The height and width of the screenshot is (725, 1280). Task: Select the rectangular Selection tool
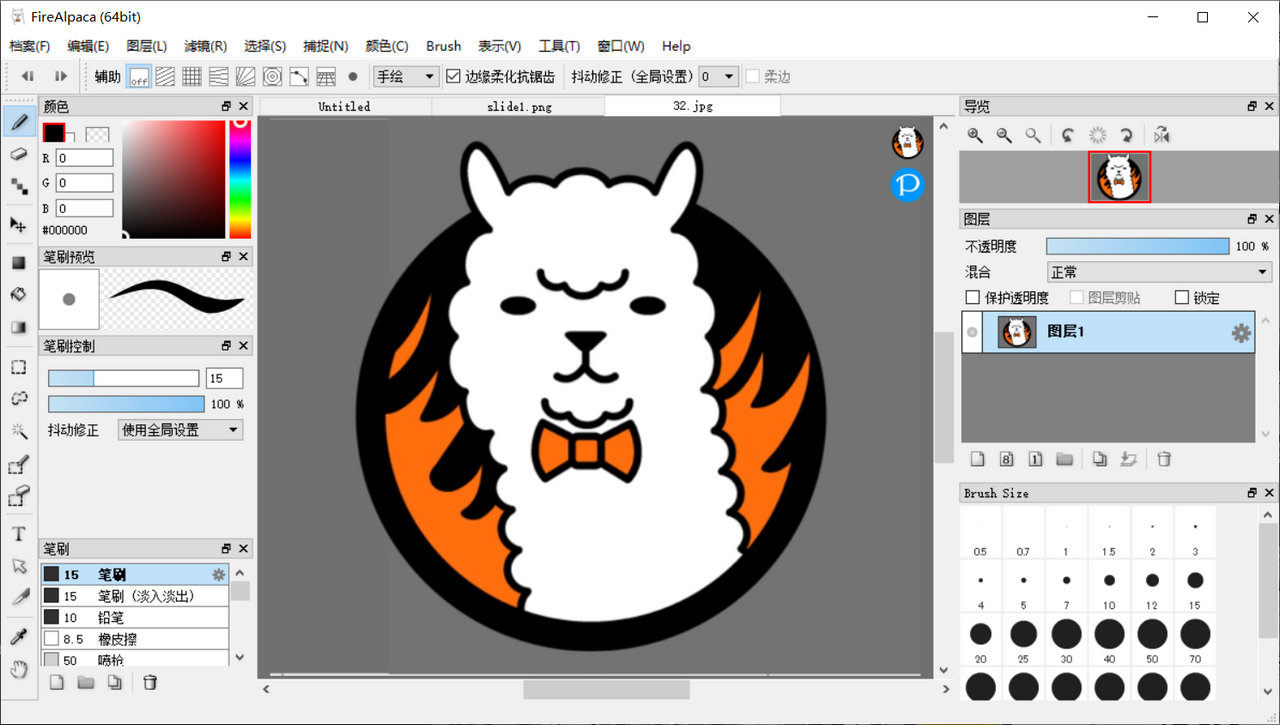click(x=19, y=367)
